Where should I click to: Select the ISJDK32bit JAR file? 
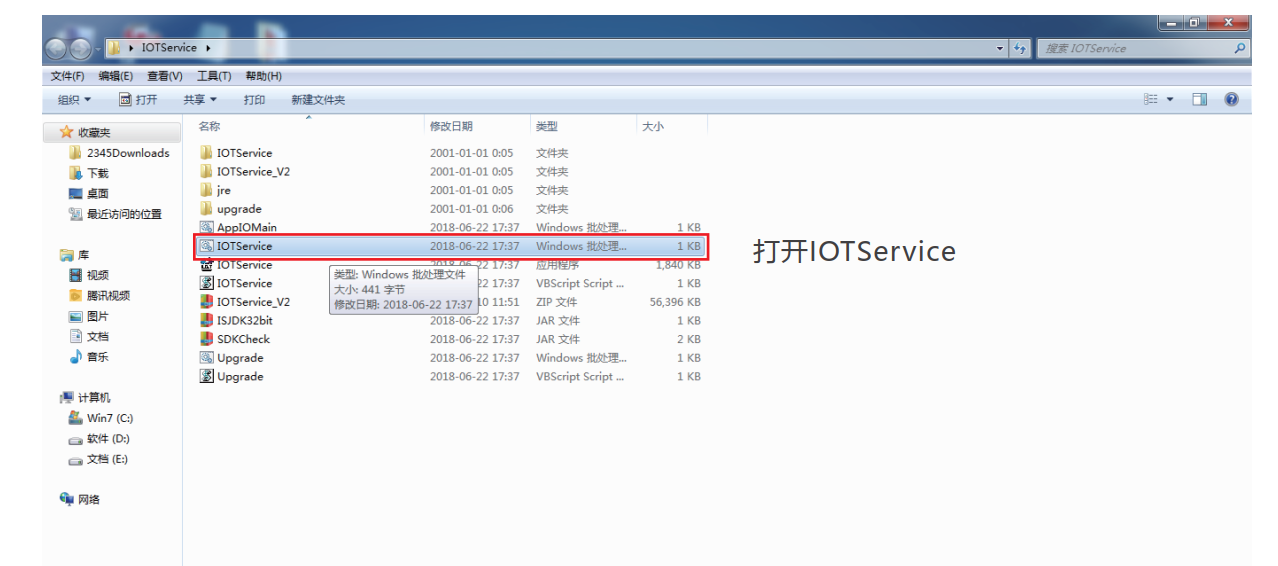pos(236,320)
